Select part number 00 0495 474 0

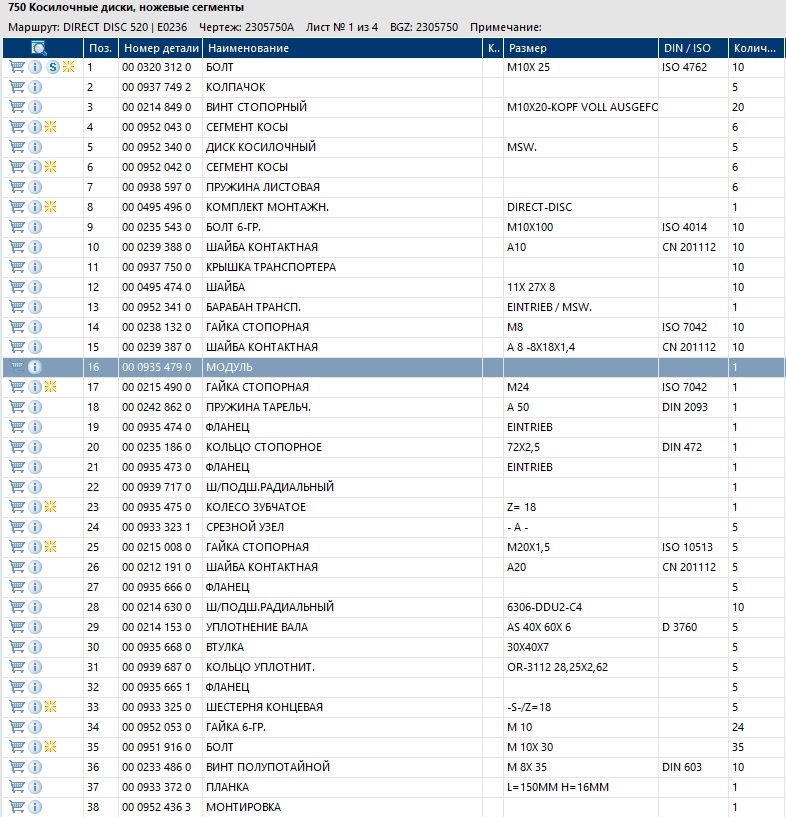coord(156,287)
